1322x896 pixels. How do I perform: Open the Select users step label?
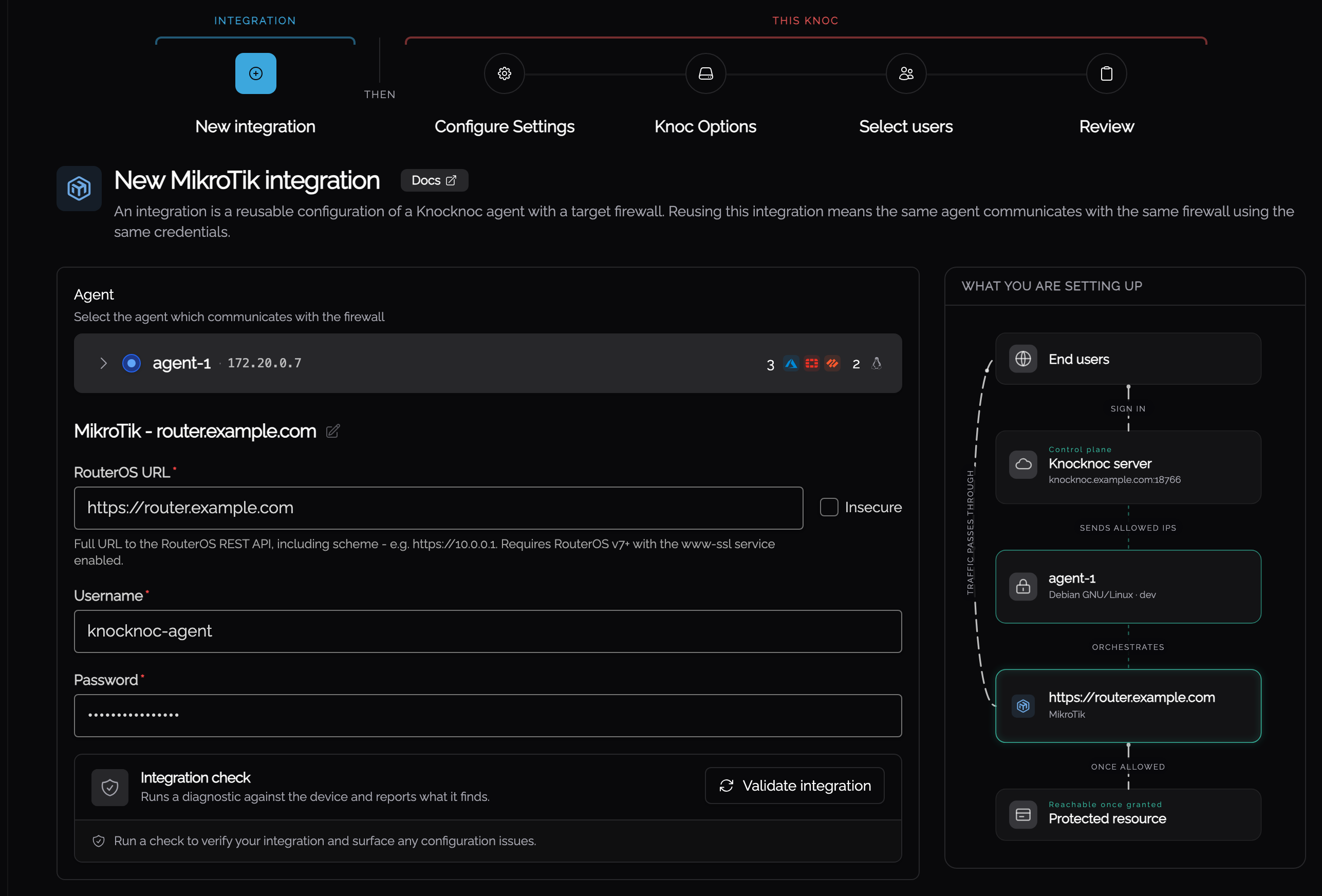tap(906, 126)
